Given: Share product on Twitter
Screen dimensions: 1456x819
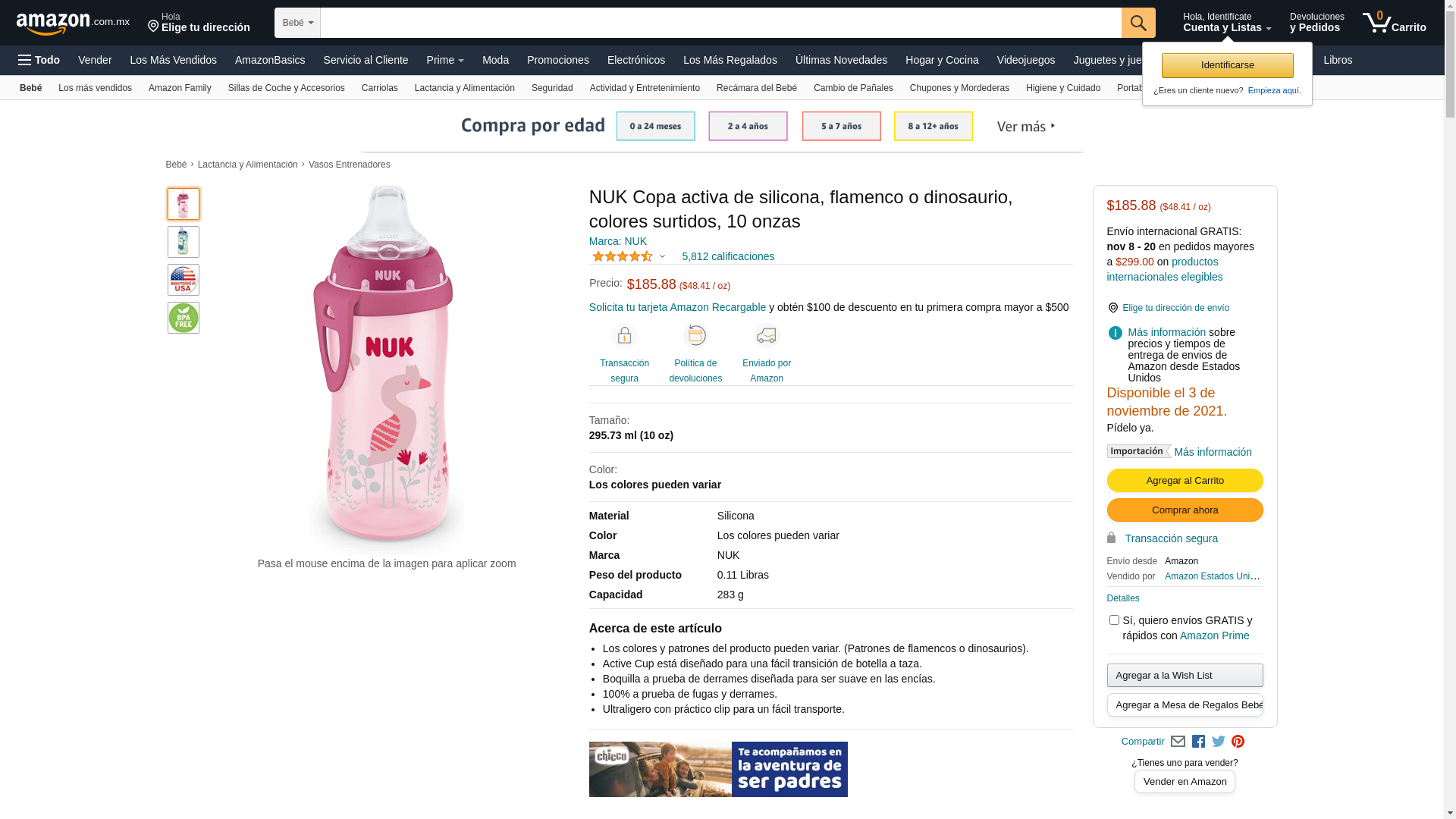Looking at the screenshot, I should [1219, 742].
